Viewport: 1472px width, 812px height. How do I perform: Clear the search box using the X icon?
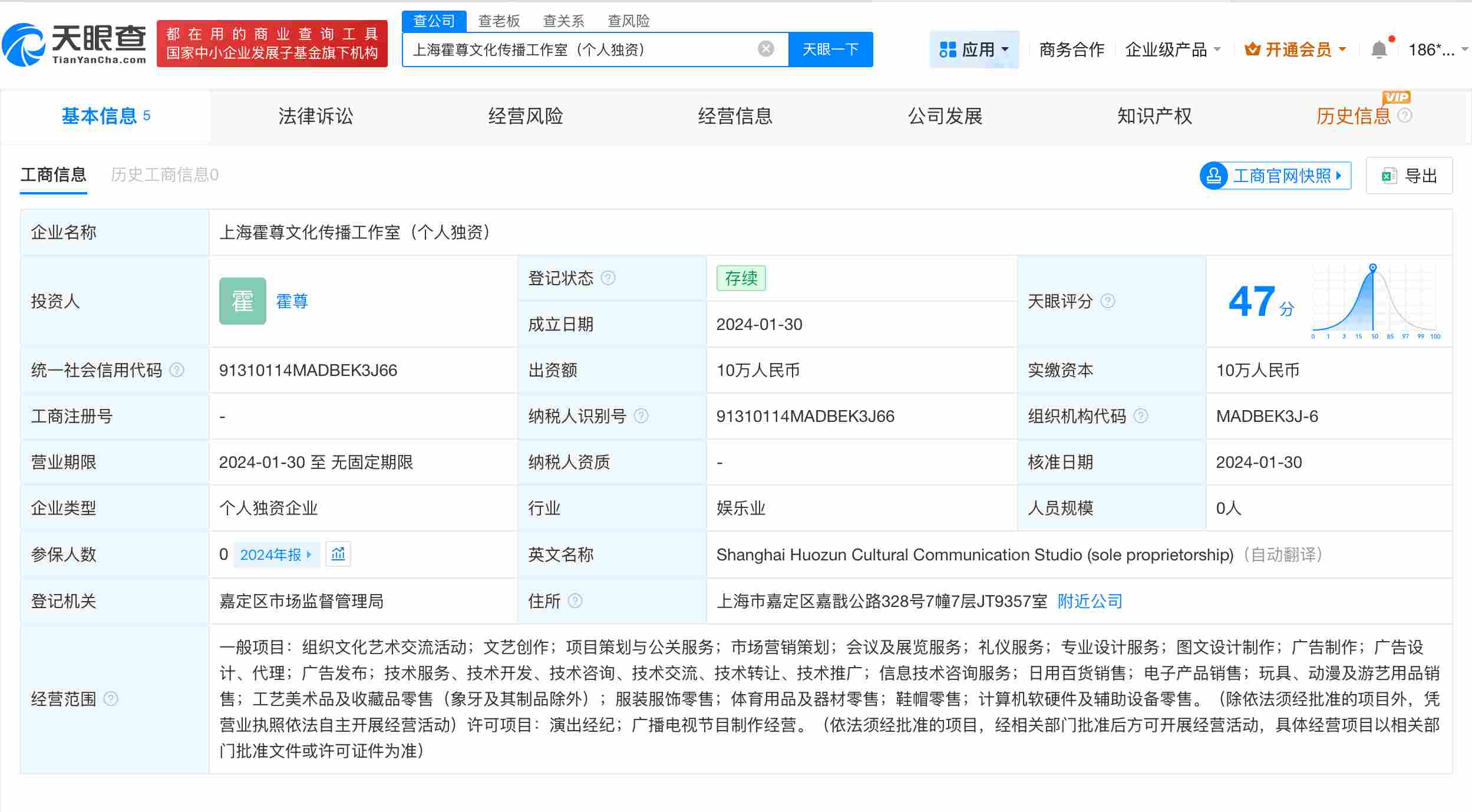click(764, 49)
